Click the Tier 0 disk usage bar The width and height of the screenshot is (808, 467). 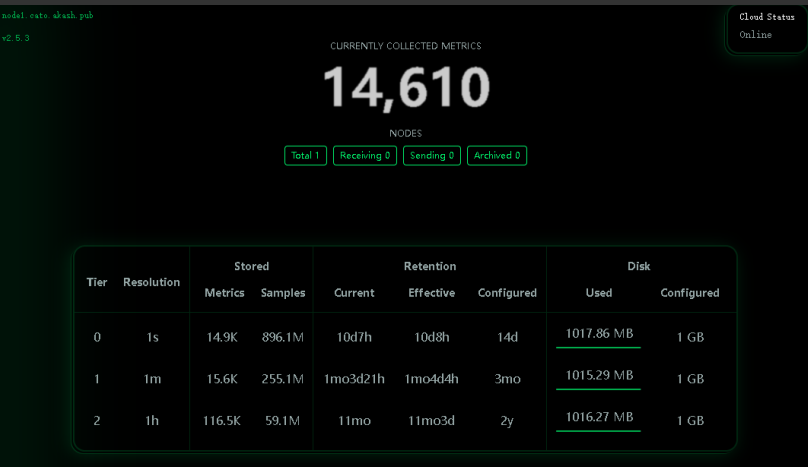click(x=598, y=347)
